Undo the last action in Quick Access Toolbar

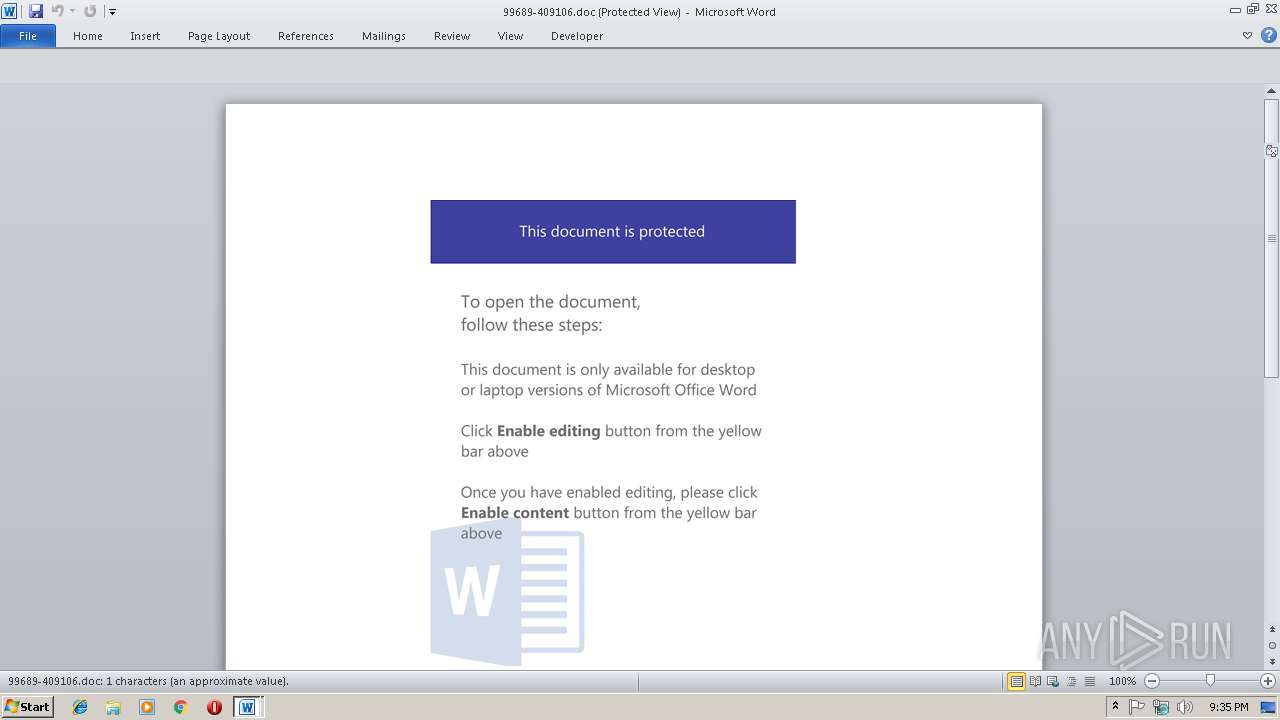pos(57,11)
